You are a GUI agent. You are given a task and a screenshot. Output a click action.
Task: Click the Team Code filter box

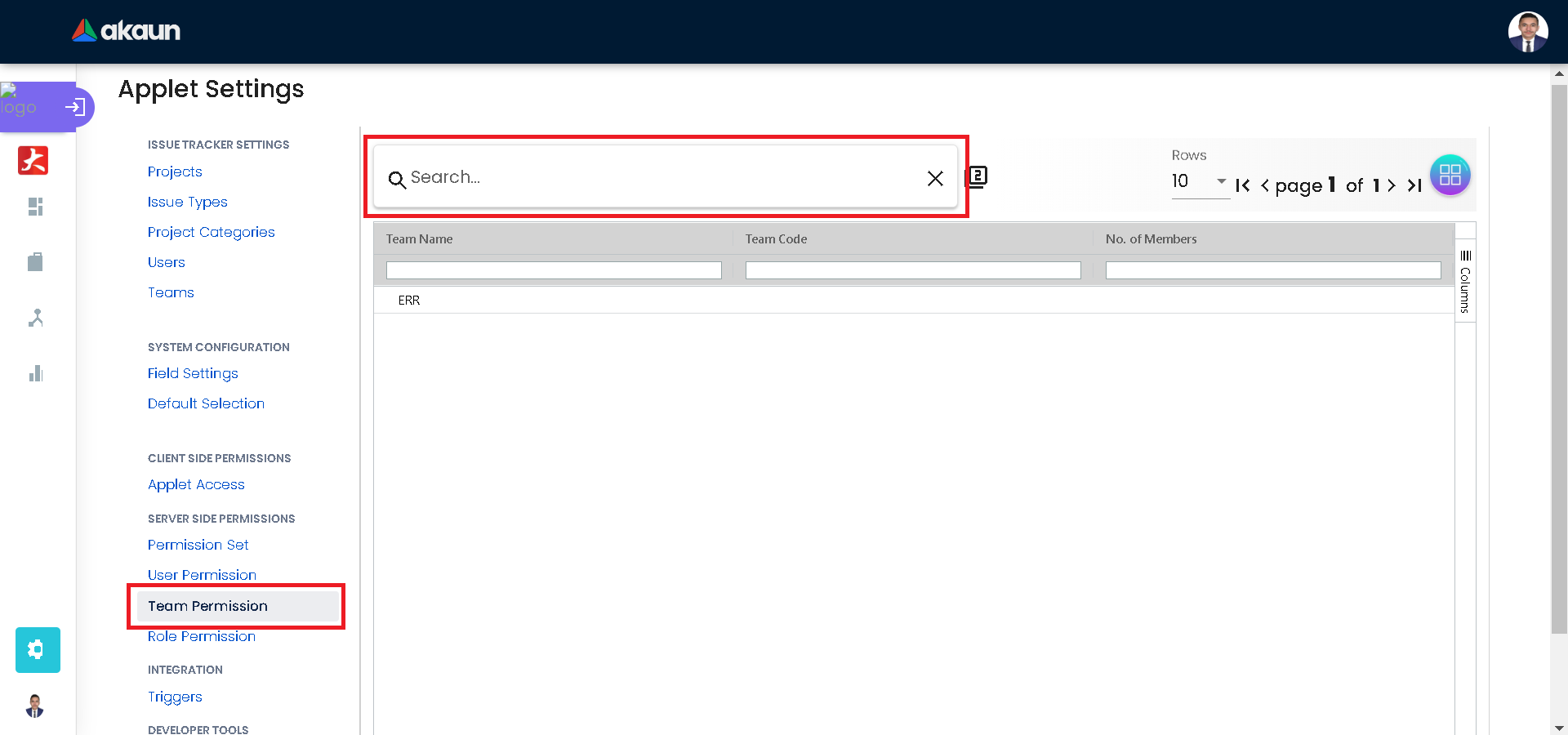[x=913, y=270]
